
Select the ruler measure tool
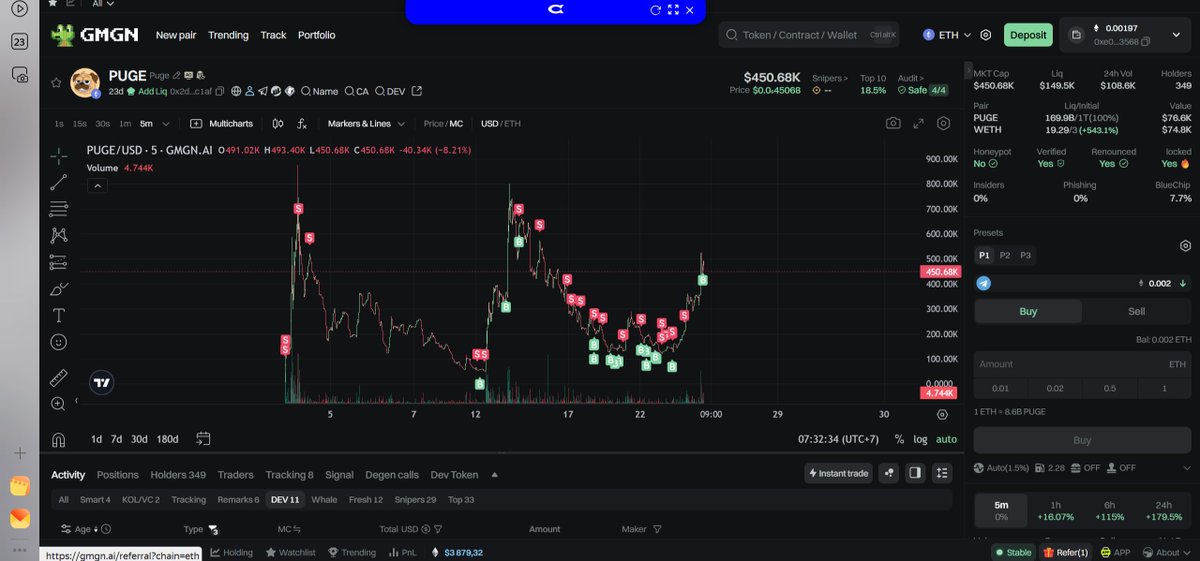tap(59, 378)
